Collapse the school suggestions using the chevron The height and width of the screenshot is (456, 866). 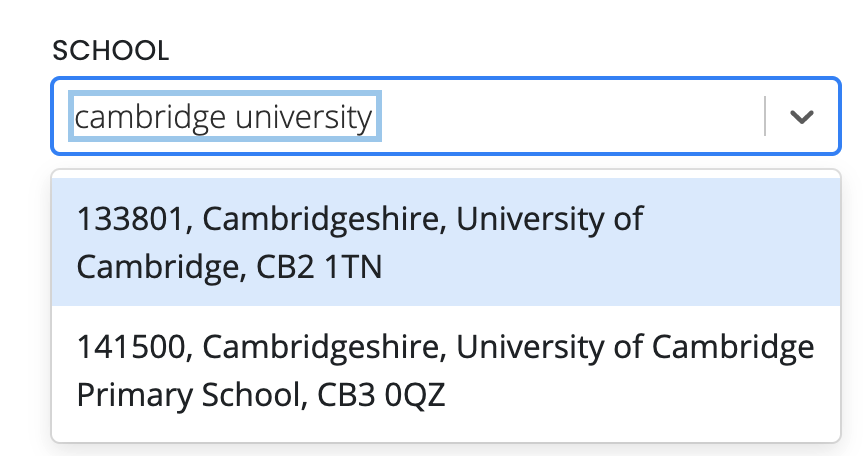click(802, 117)
